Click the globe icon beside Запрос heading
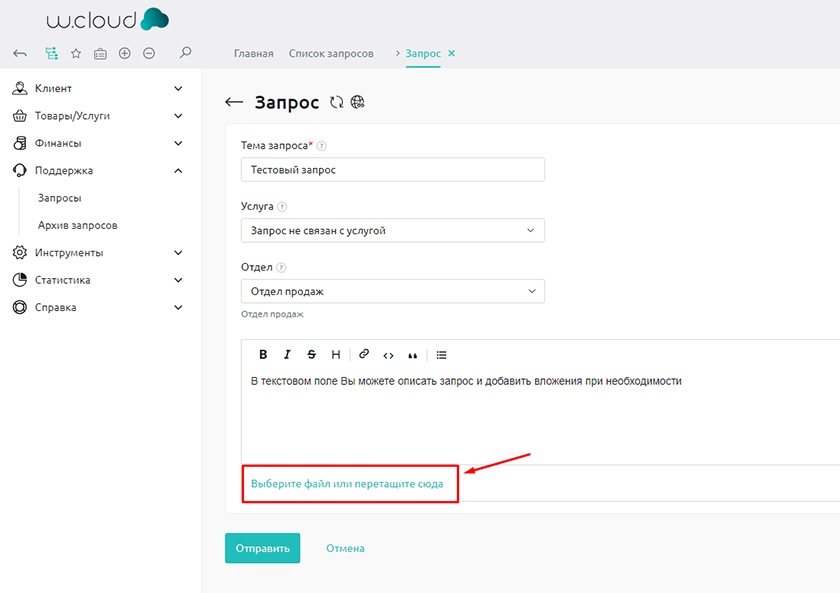The height and width of the screenshot is (593, 840). 358,102
